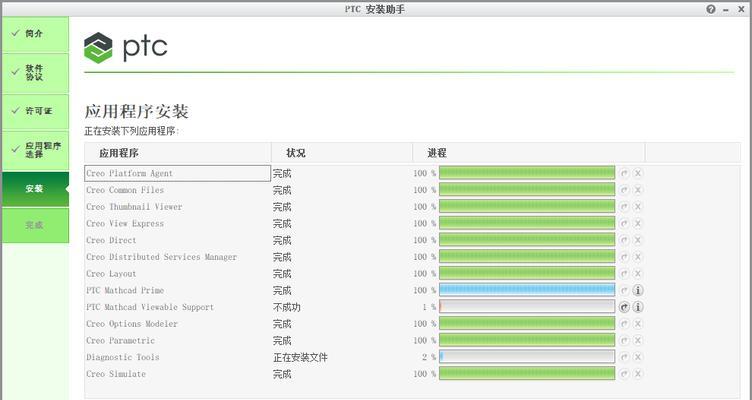This screenshot has width=752, height=400.
Task: Click retry icon for PTC Mathcad Viewable Support
Action: point(624,307)
